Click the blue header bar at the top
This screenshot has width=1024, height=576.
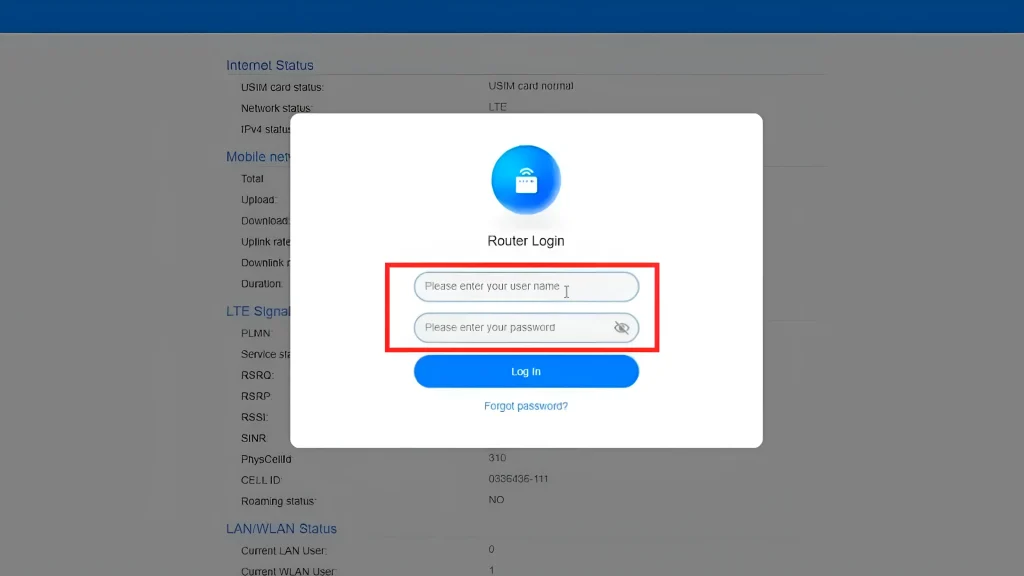(x=512, y=15)
